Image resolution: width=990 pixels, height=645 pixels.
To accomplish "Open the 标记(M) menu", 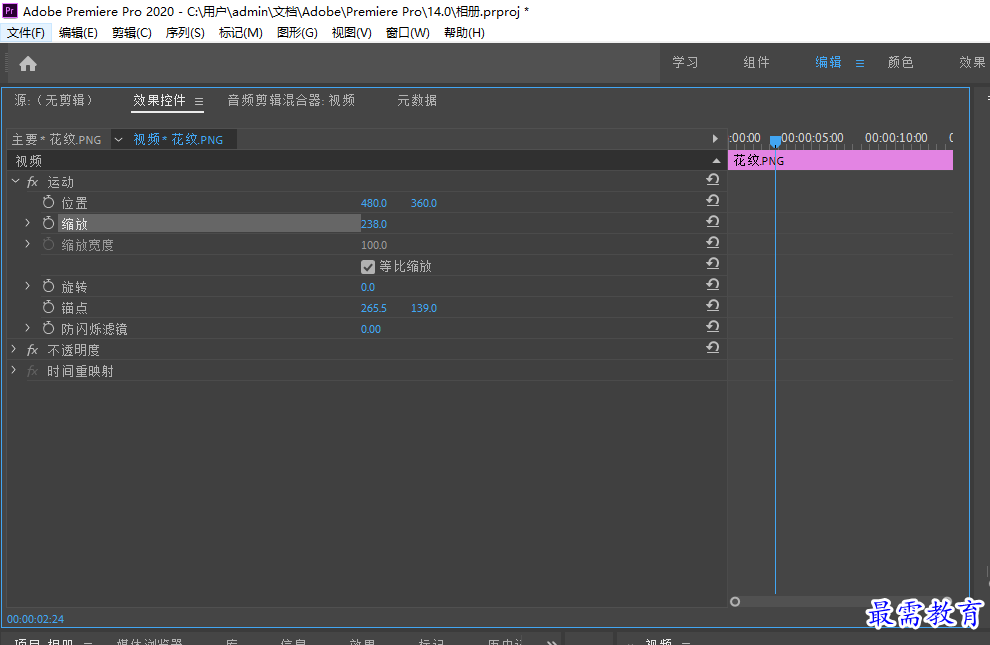I will 241,33.
